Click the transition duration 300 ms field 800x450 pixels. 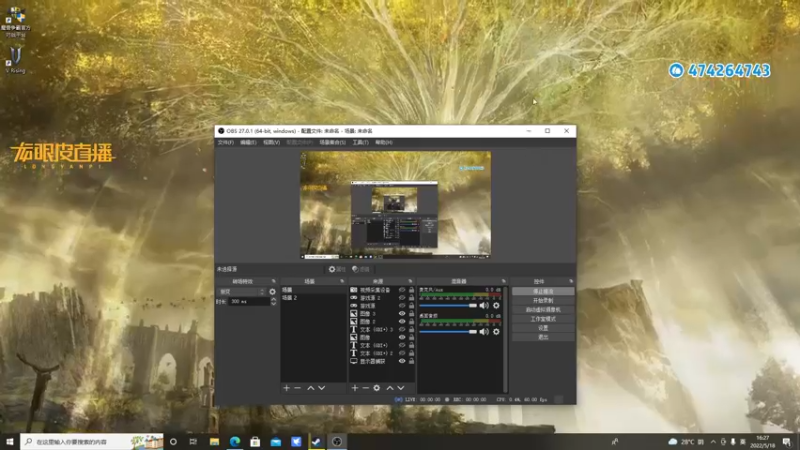coord(248,302)
